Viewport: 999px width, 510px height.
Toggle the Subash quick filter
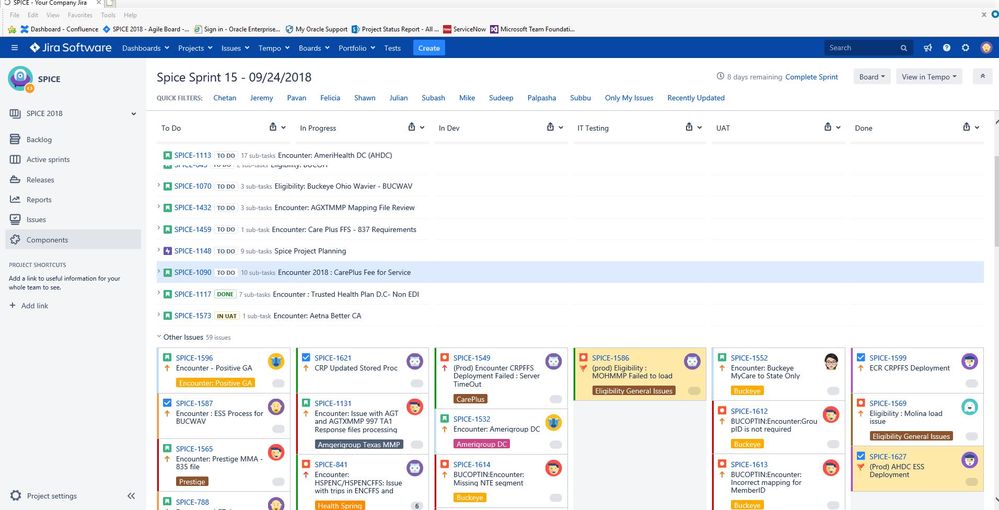[x=433, y=98]
